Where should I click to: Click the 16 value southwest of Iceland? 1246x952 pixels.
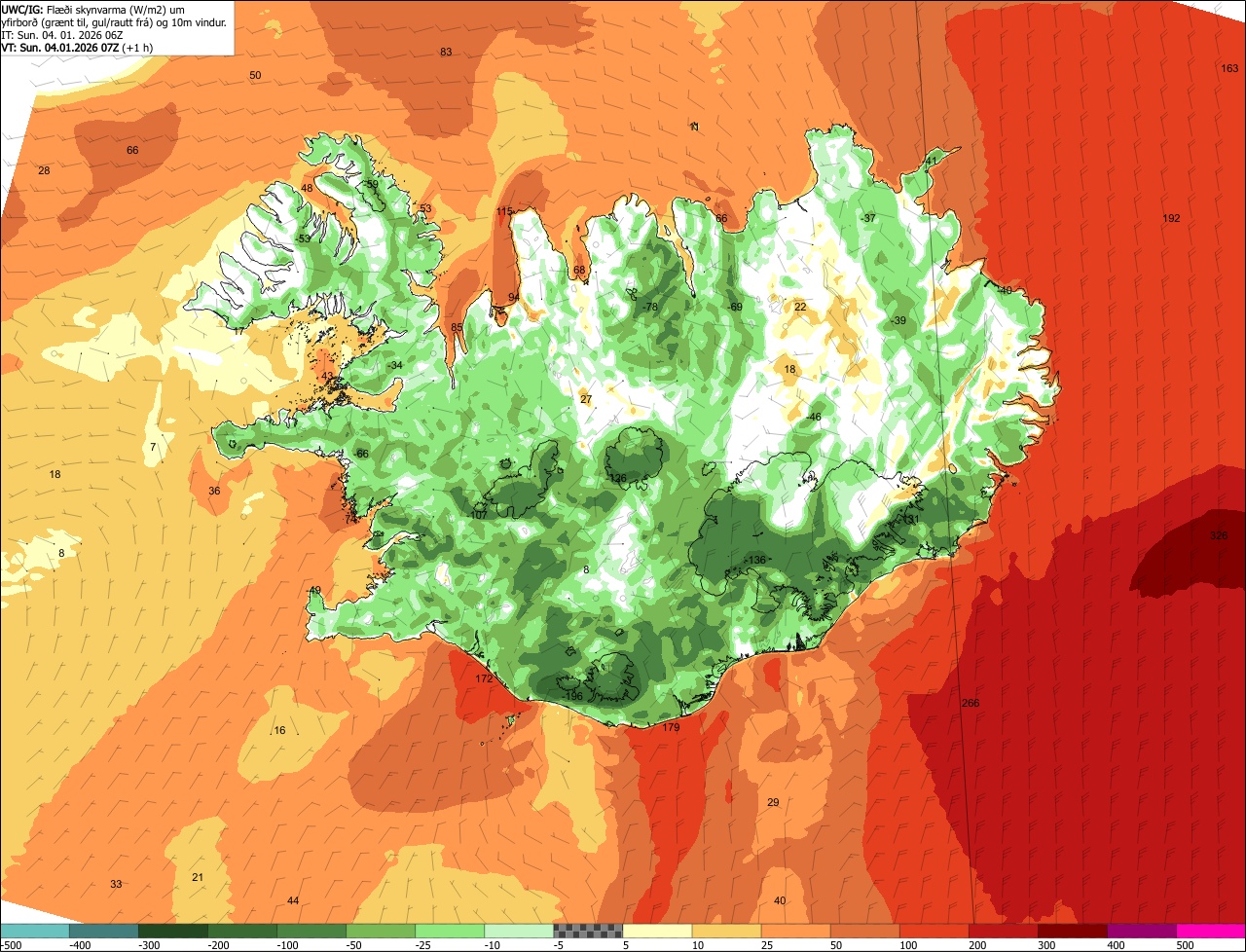coord(279,730)
